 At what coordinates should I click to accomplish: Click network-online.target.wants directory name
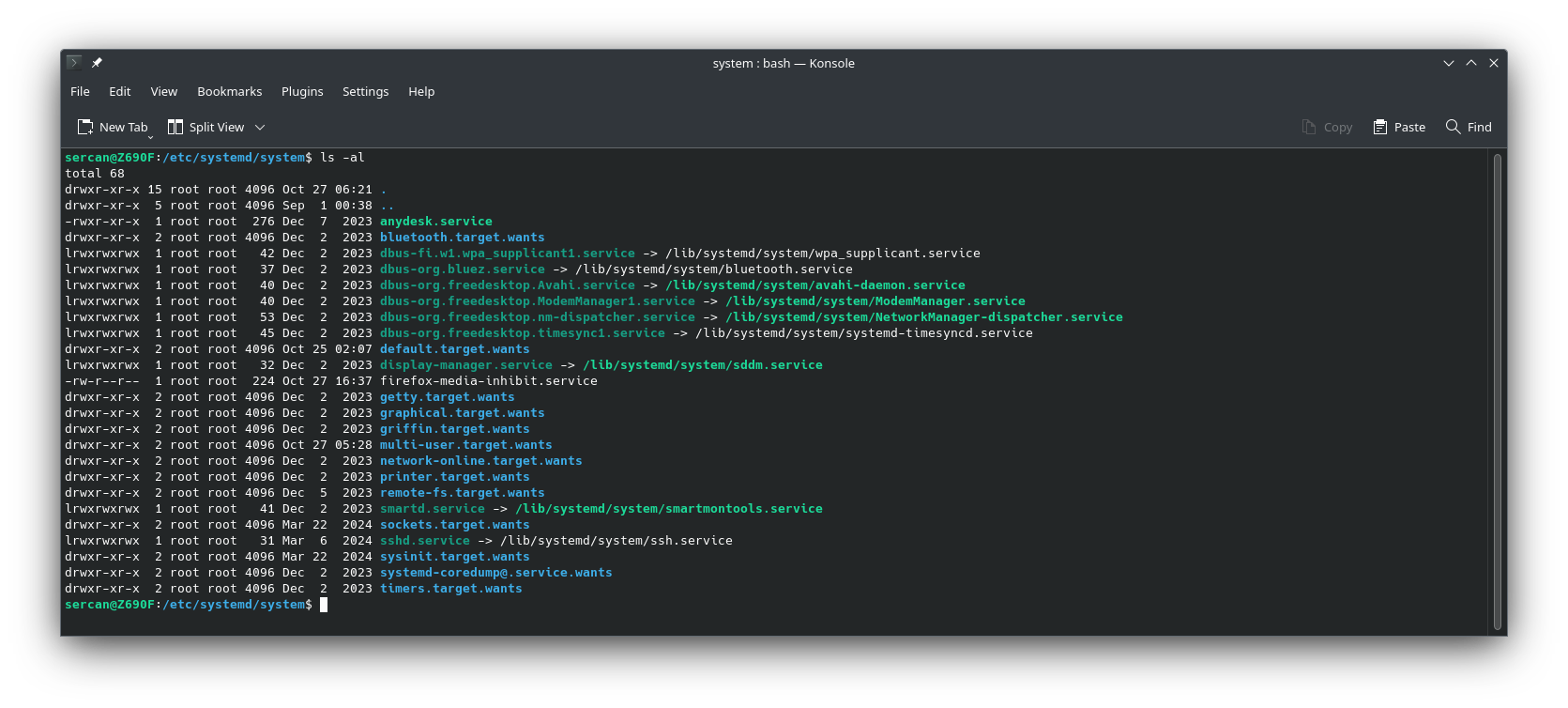click(481, 461)
